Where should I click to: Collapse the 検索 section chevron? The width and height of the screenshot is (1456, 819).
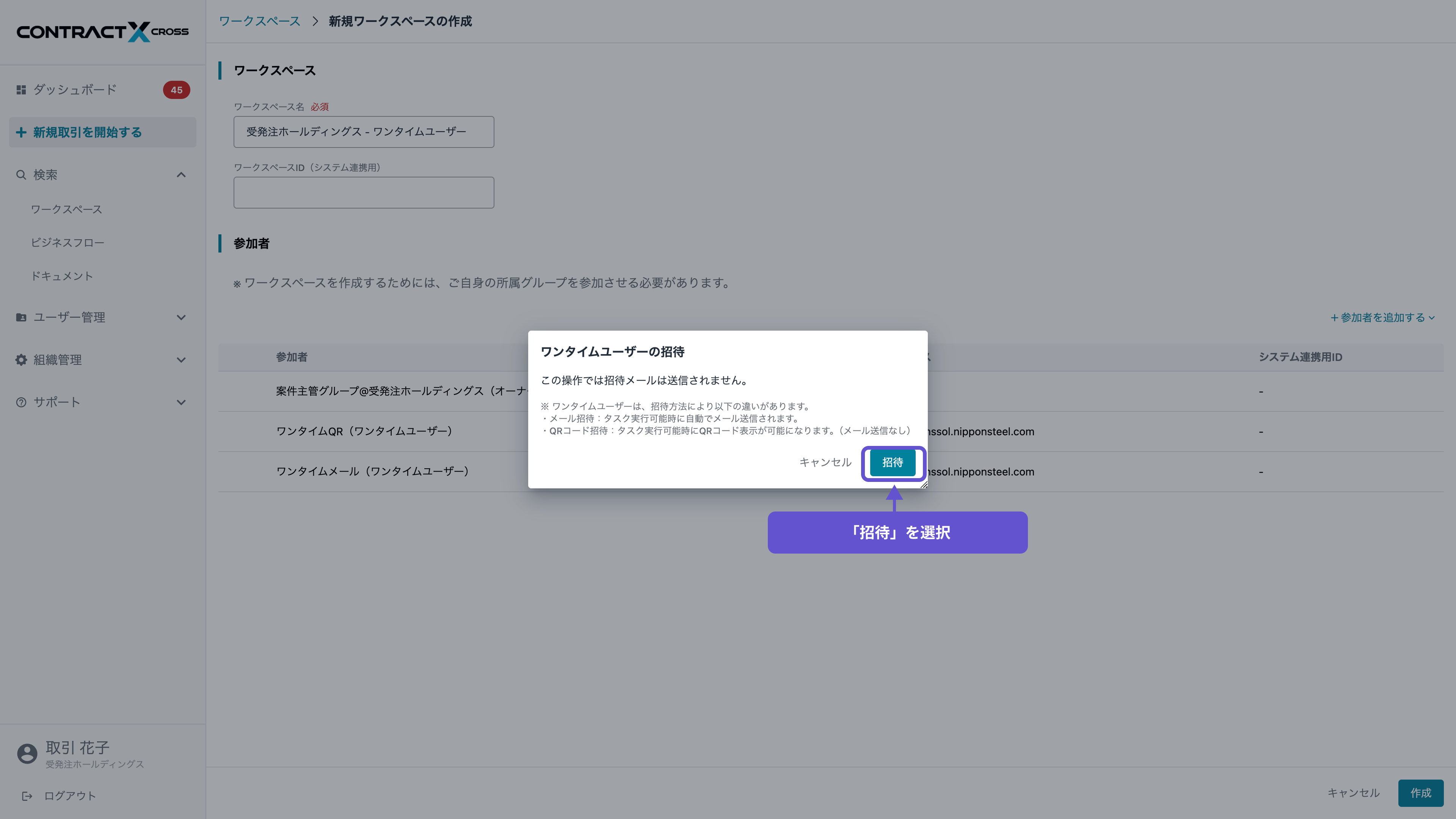181,175
